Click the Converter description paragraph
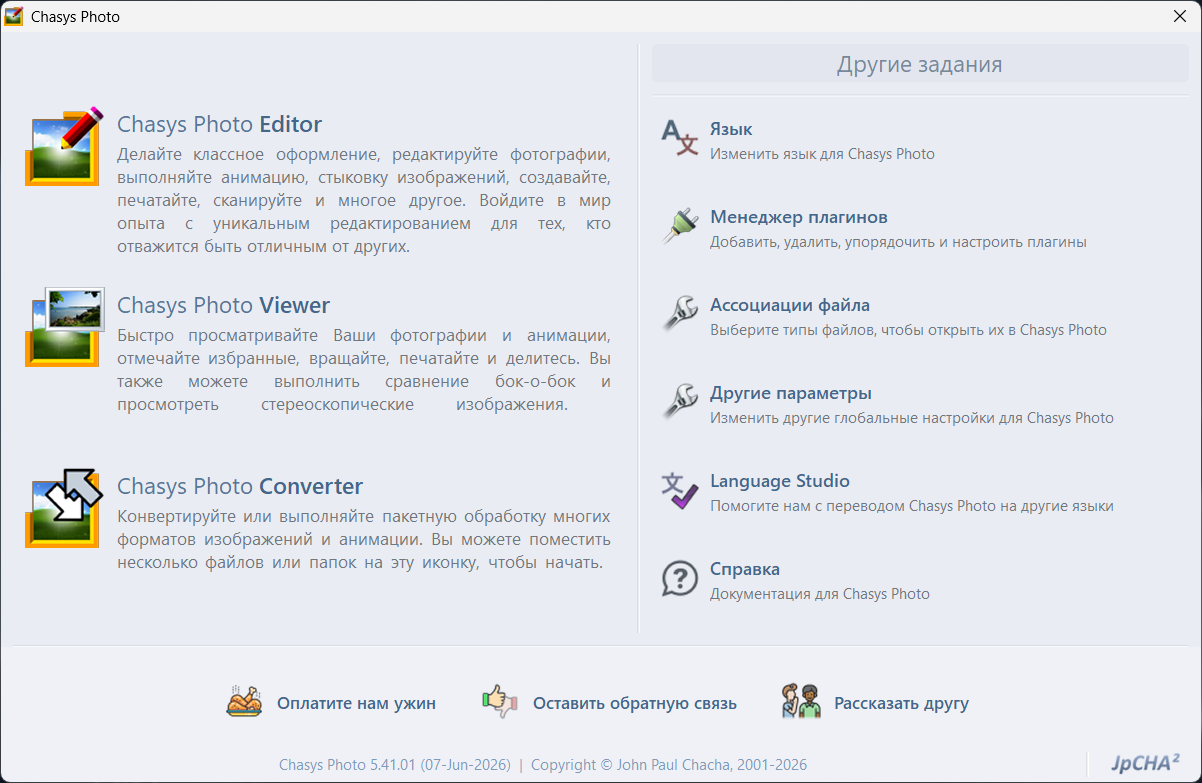The image size is (1202, 783). pos(364,539)
